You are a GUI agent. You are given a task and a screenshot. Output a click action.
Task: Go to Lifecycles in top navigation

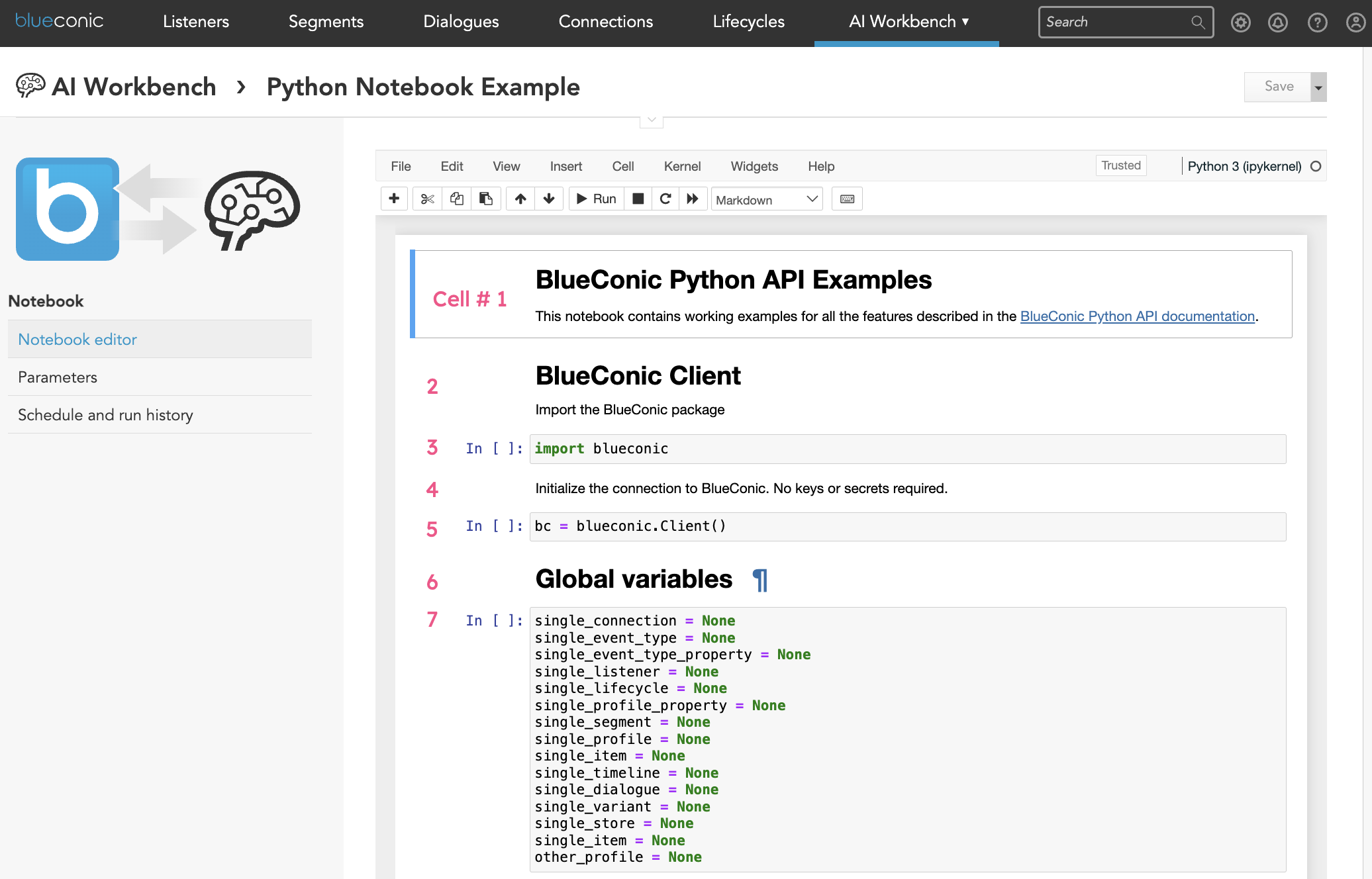coord(748,22)
